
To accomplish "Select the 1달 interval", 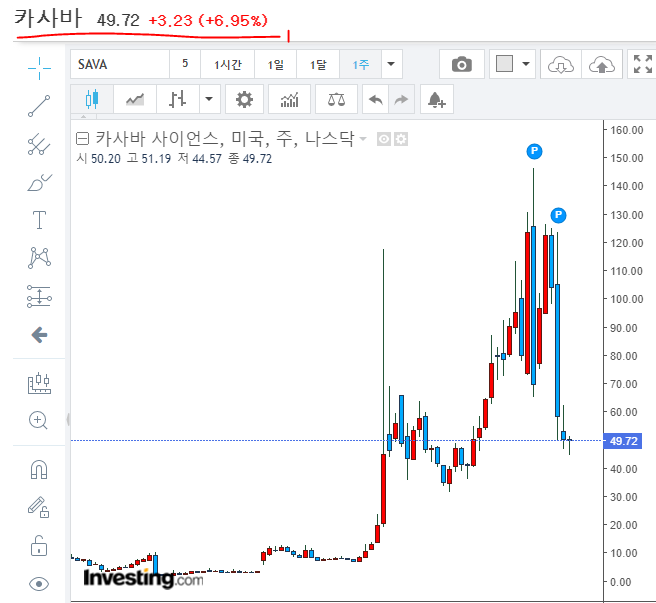I will click(318, 64).
